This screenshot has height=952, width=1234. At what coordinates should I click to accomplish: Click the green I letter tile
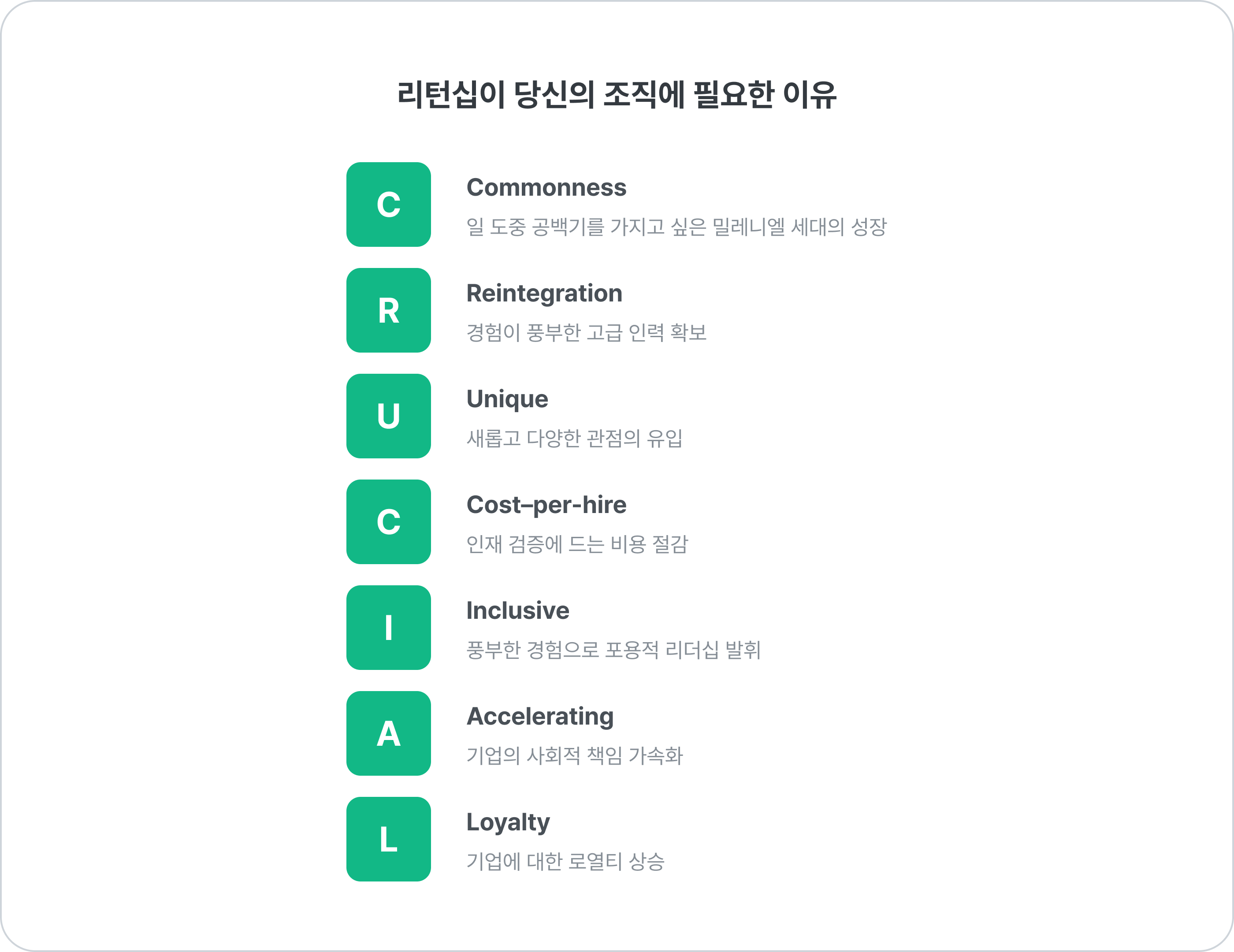(x=388, y=628)
